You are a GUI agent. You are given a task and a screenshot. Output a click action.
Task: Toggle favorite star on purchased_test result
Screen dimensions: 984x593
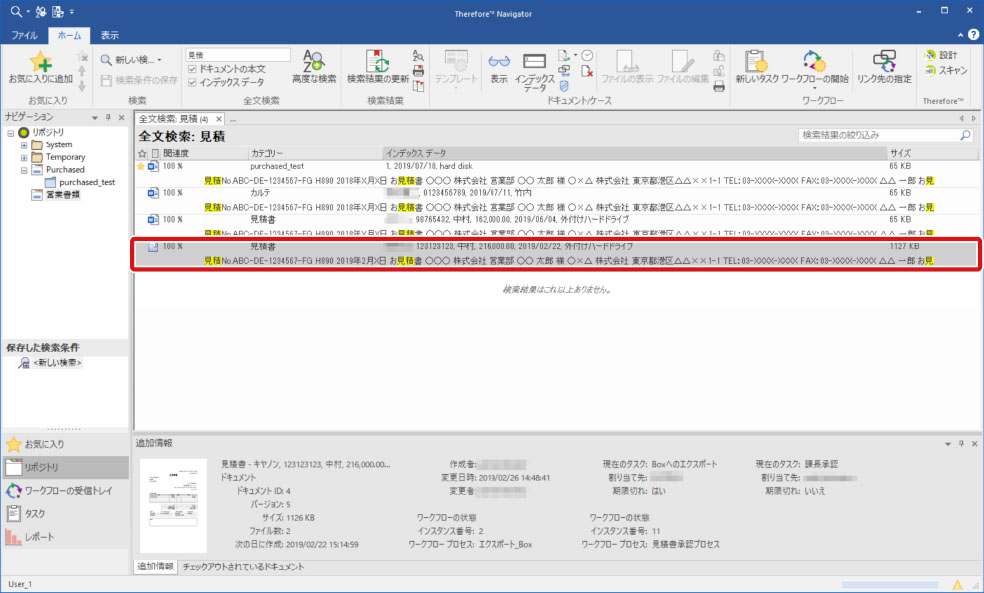click(x=141, y=166)
